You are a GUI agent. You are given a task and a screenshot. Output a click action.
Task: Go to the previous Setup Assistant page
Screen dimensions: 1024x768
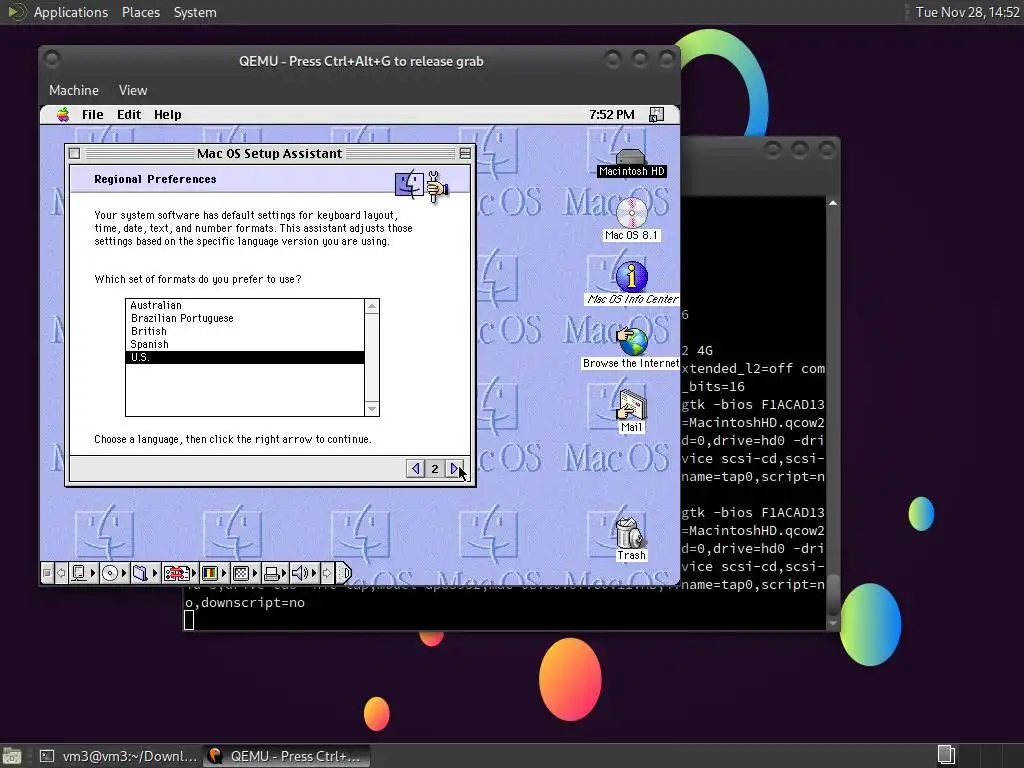415,468
